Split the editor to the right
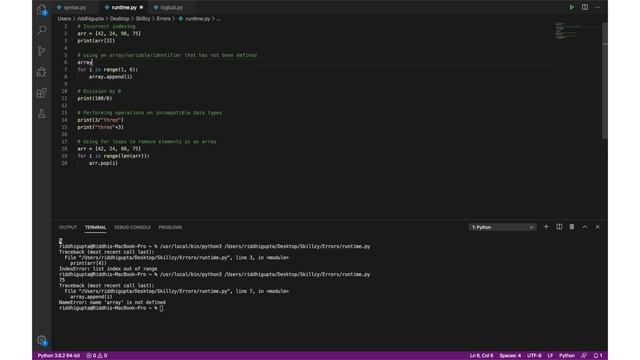Viewport: 640px width, 360px height. 584,7
